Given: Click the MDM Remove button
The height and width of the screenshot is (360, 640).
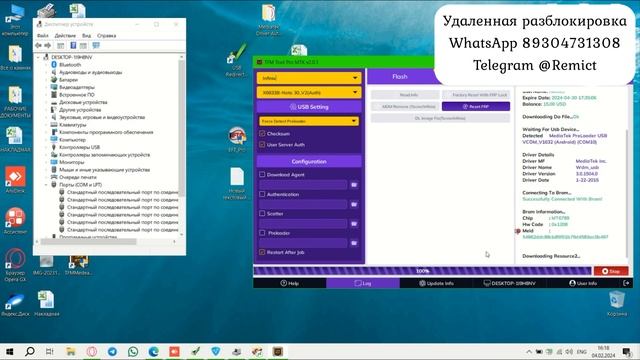Looking at the screenshot, I should [x=405, y=107].
